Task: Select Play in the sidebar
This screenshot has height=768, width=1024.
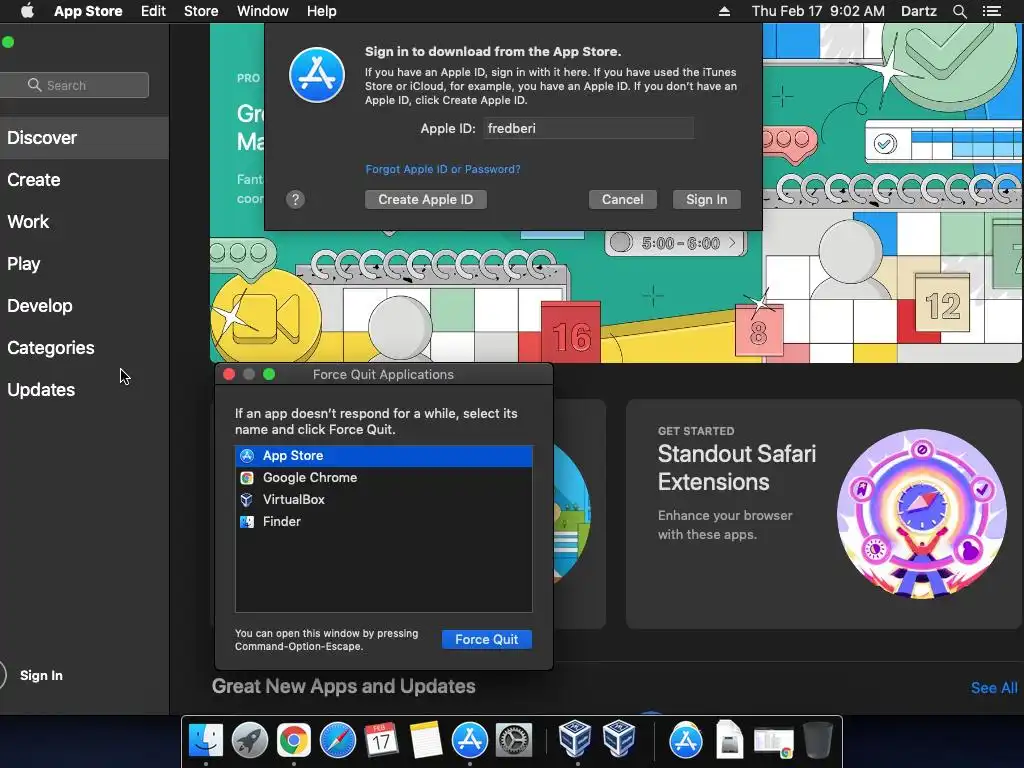Action: click(84, 263)
